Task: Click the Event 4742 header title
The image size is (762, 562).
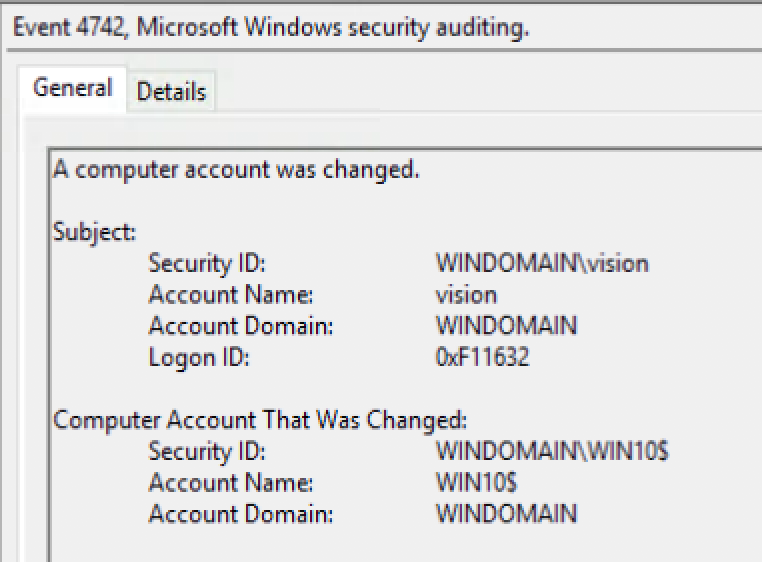Action: click(x=271, y=27)
